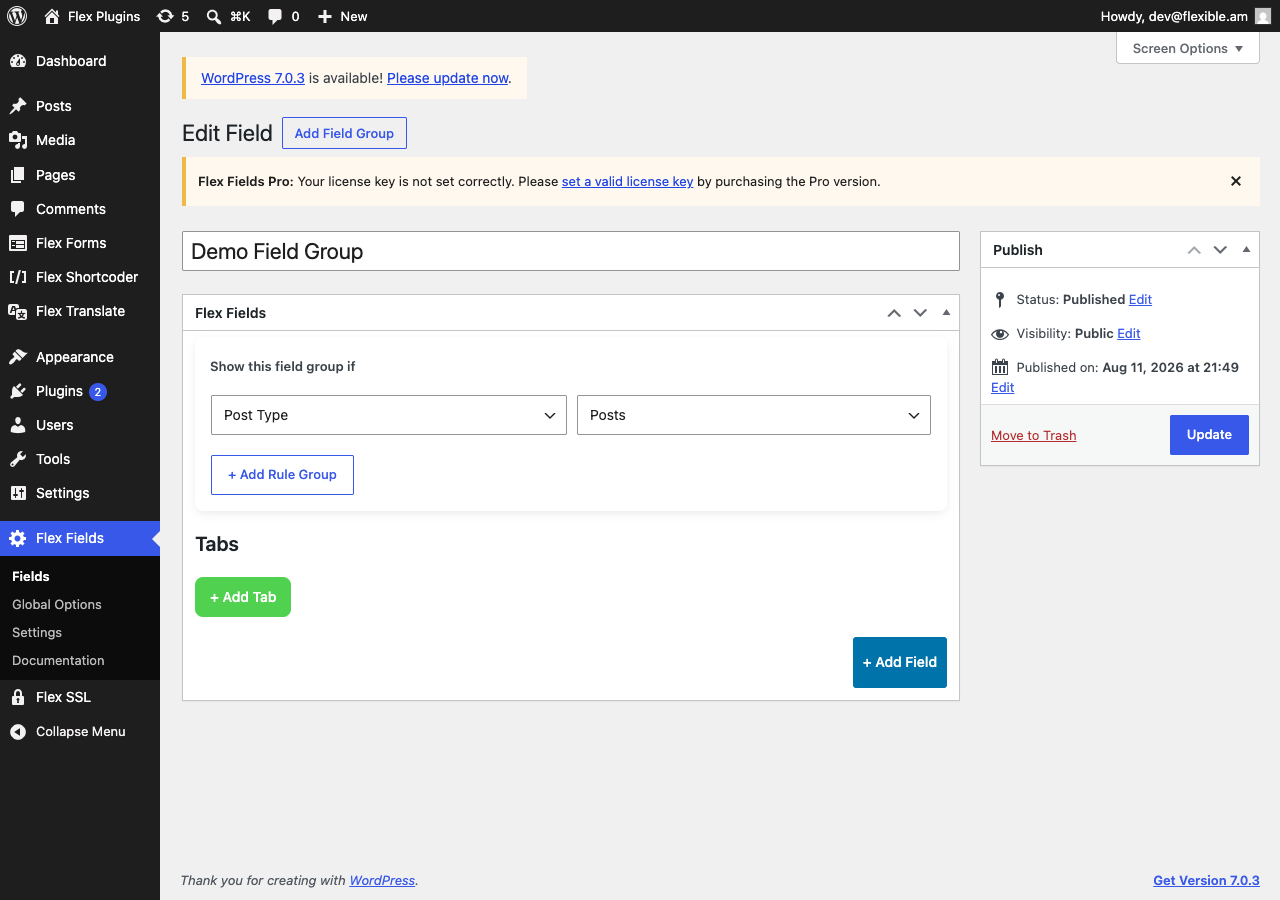Click the Add Rule Group button

pyautogui.click(x=282, y=475)
